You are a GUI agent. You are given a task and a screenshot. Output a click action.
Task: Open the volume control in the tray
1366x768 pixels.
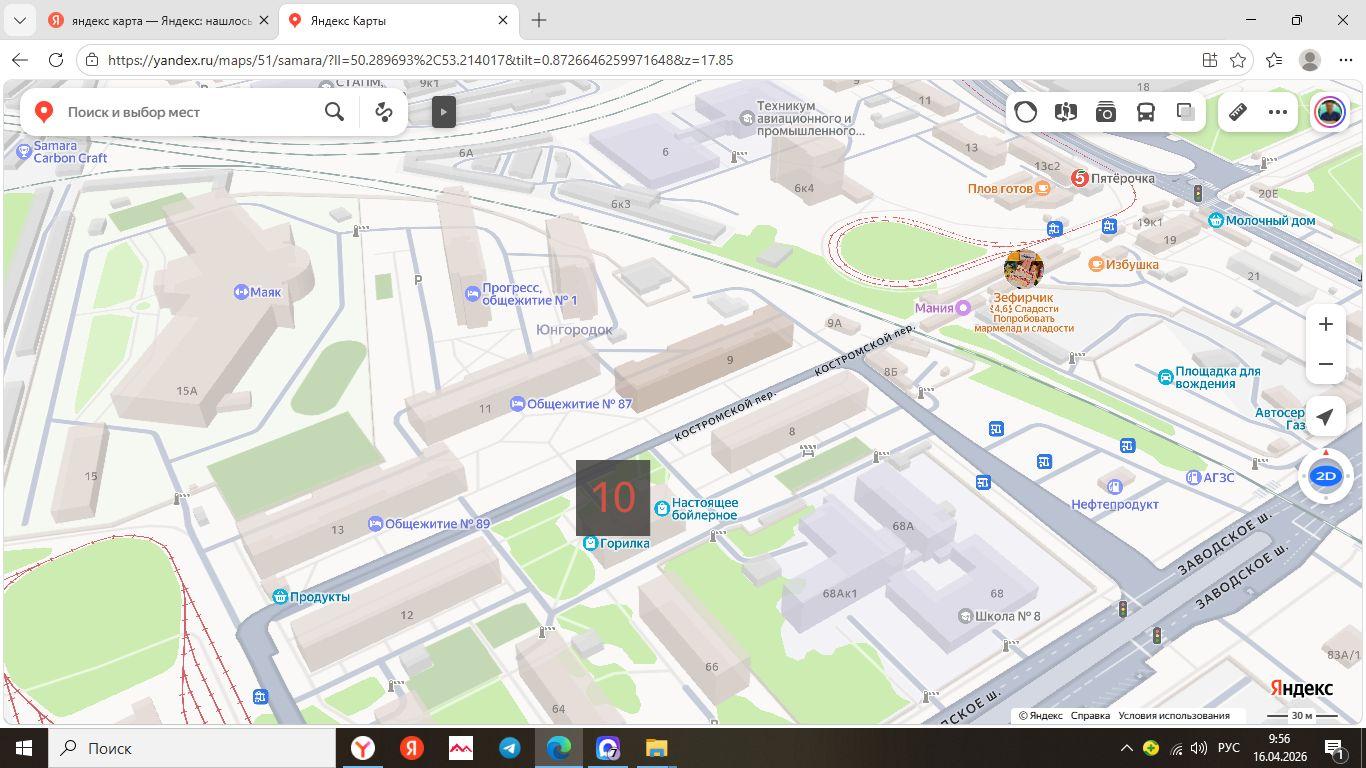1199,748
